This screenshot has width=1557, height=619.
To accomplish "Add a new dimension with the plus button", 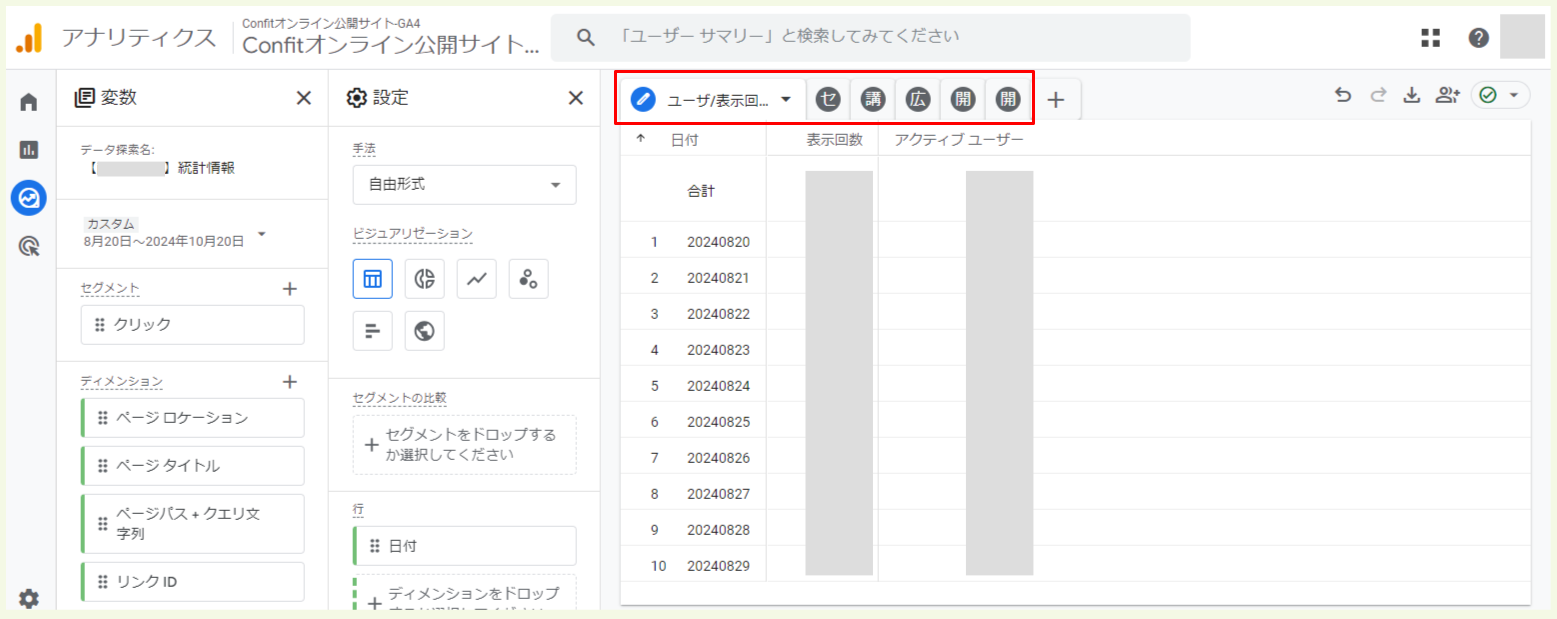I will (x=290, y=381).
